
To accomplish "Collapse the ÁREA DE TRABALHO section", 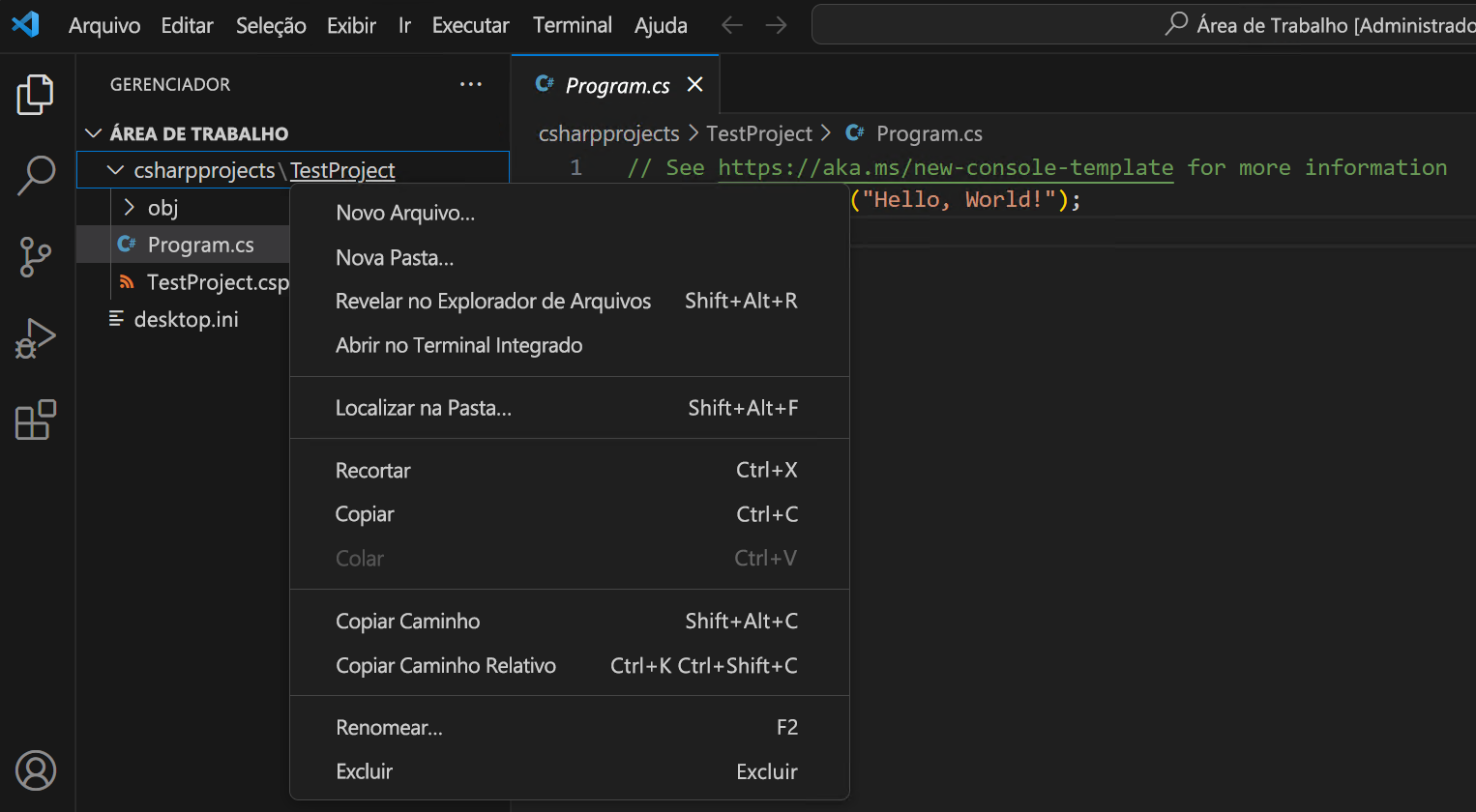I will coord(94,133).
